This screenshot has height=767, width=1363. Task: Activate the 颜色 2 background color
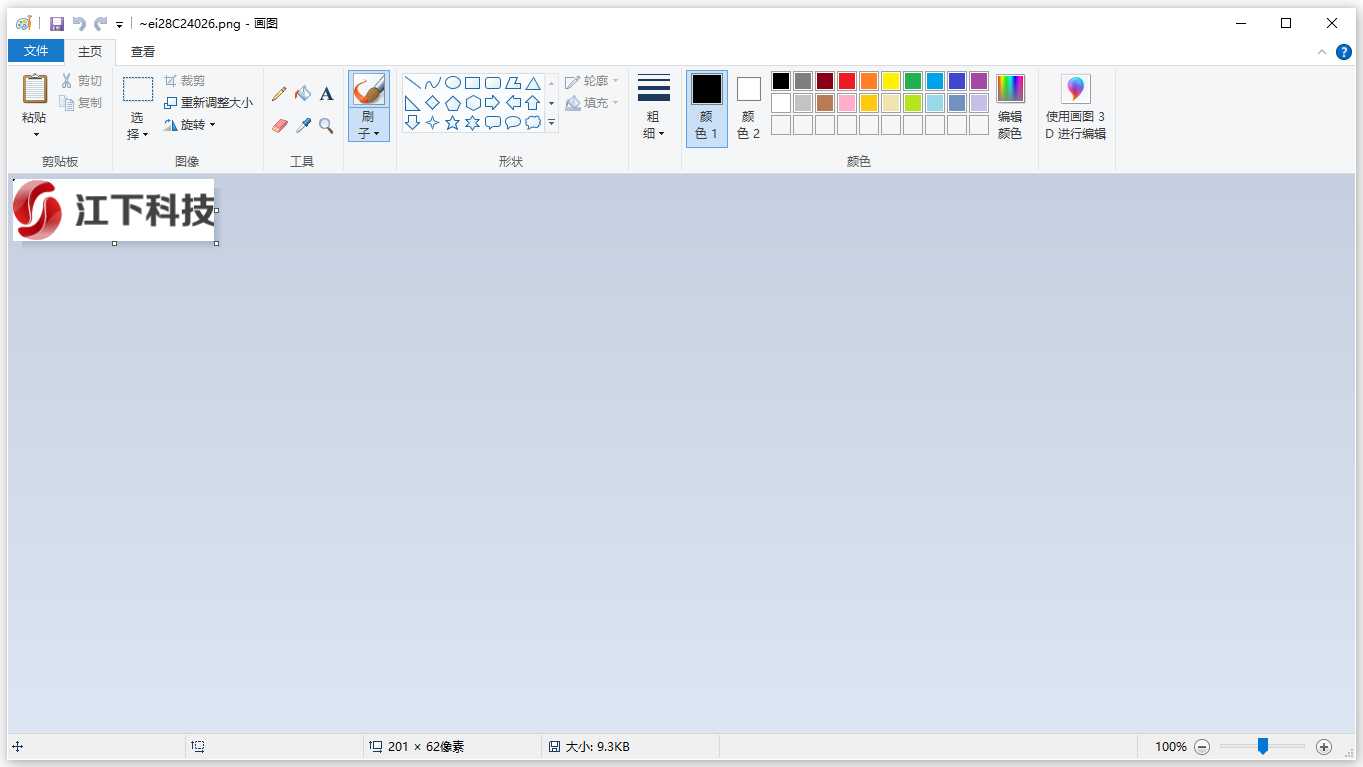(x=748, y=107)
